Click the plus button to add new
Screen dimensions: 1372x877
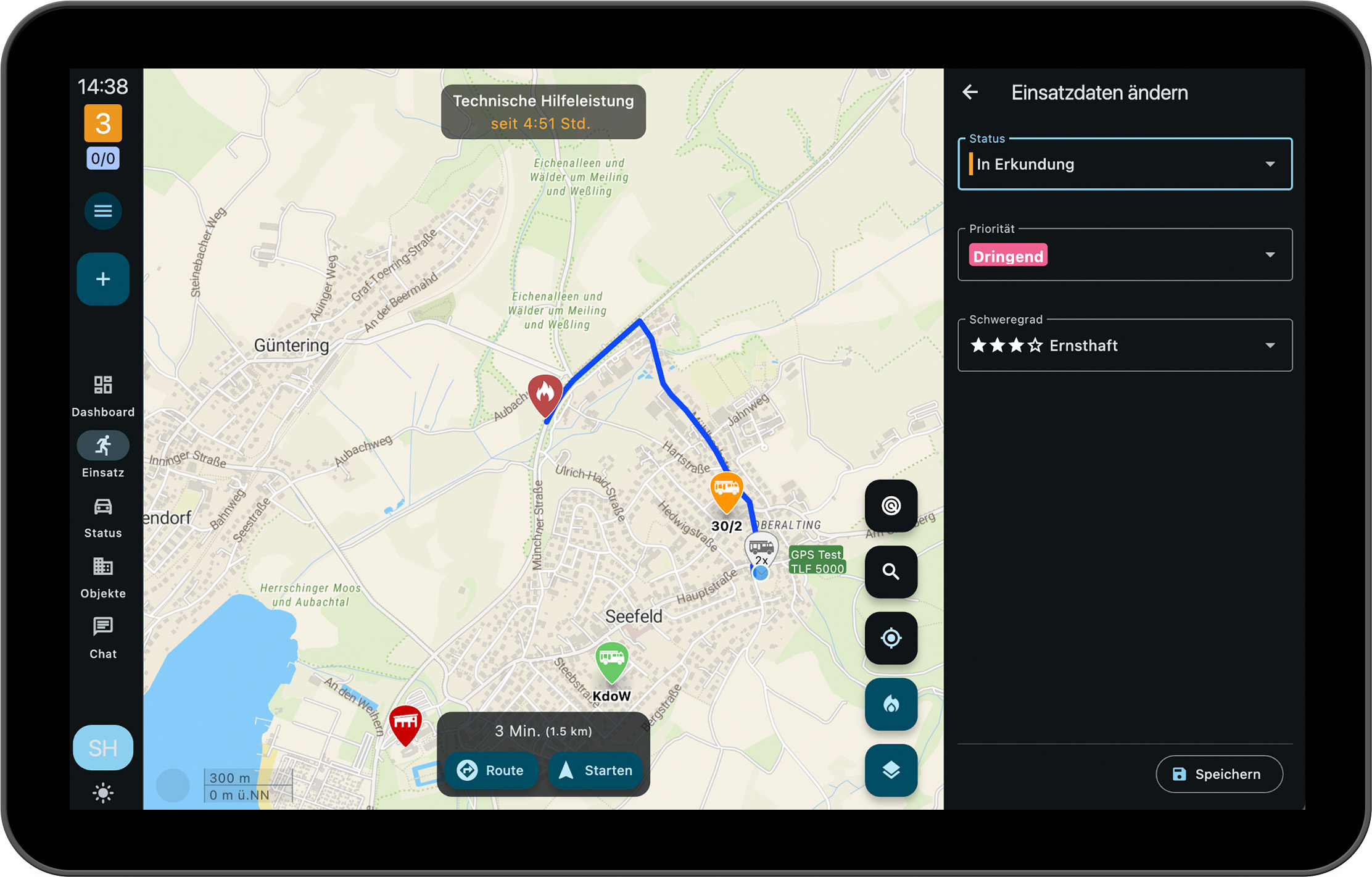pos(102,279)
